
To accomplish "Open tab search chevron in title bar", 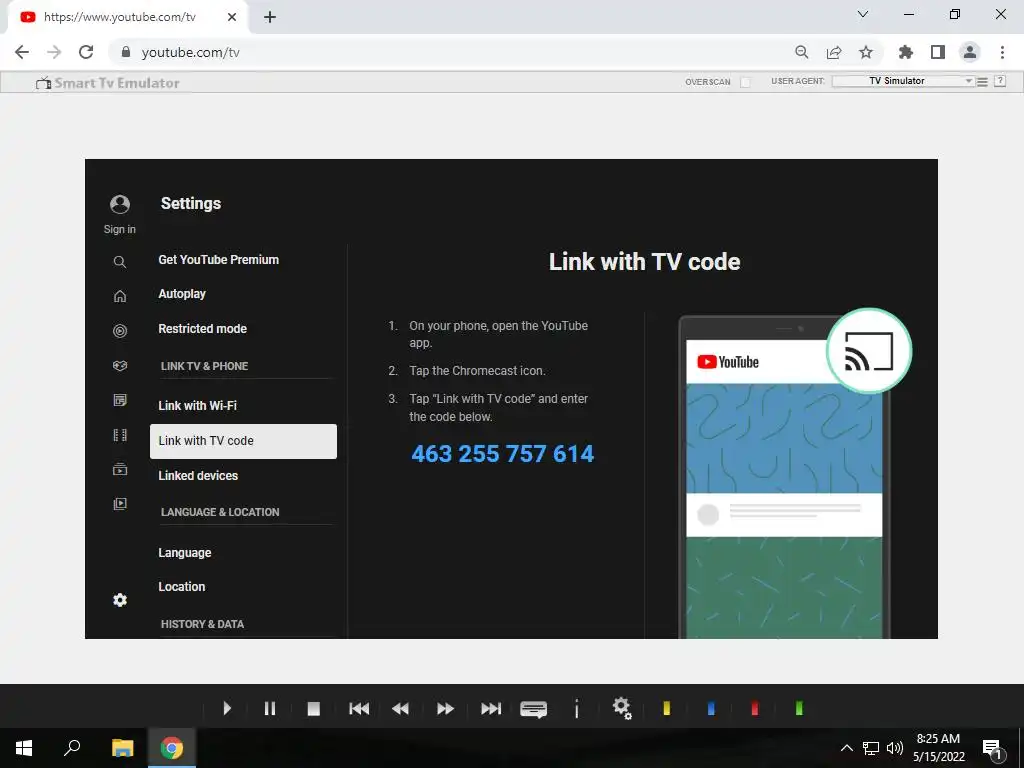I will (x=863, y=14).
